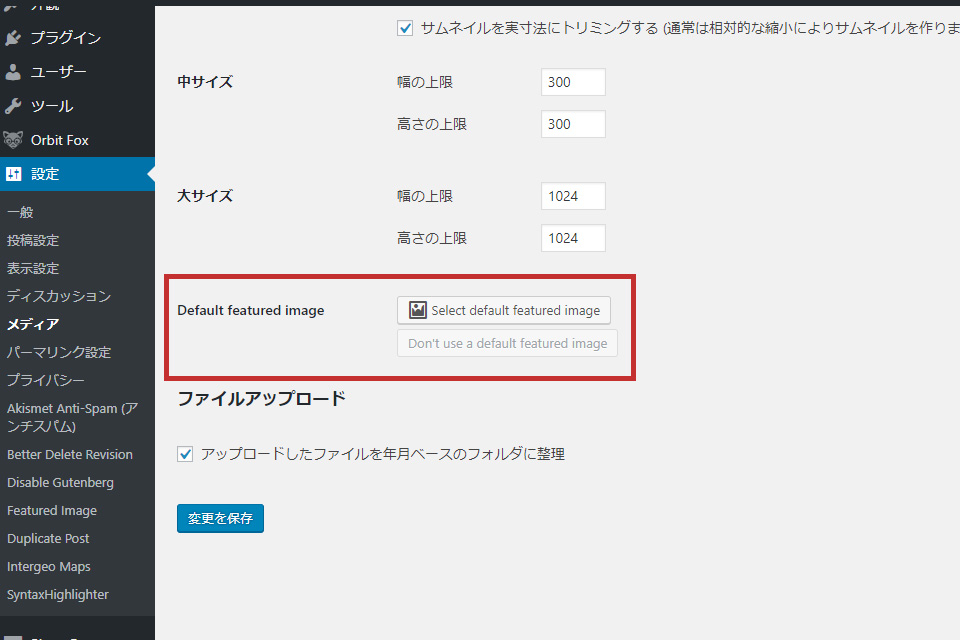960x640 pixels.
Task: Click Don't use a default featured image
Action: pyautogui.click(x=507, y=343)
